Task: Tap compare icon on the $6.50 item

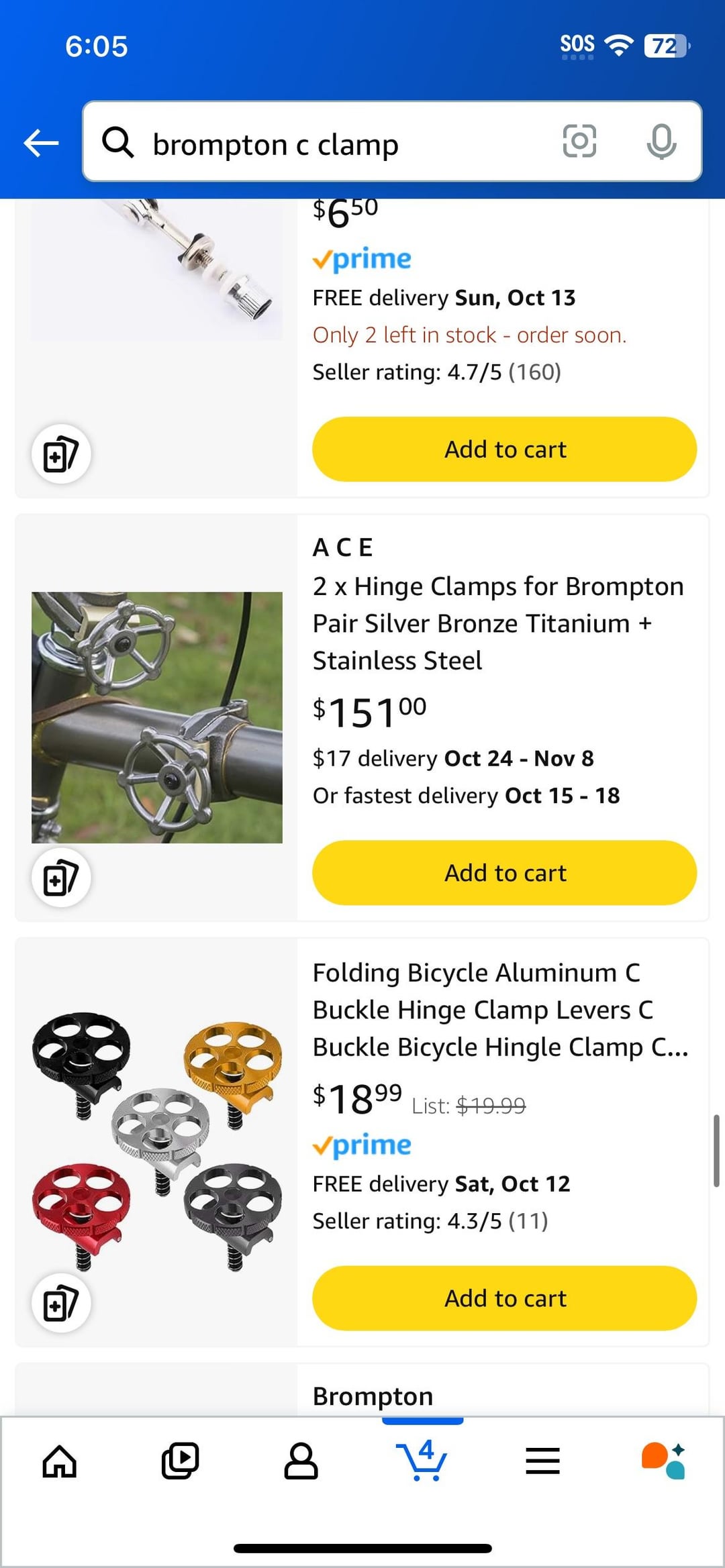Action: point(61,454)
